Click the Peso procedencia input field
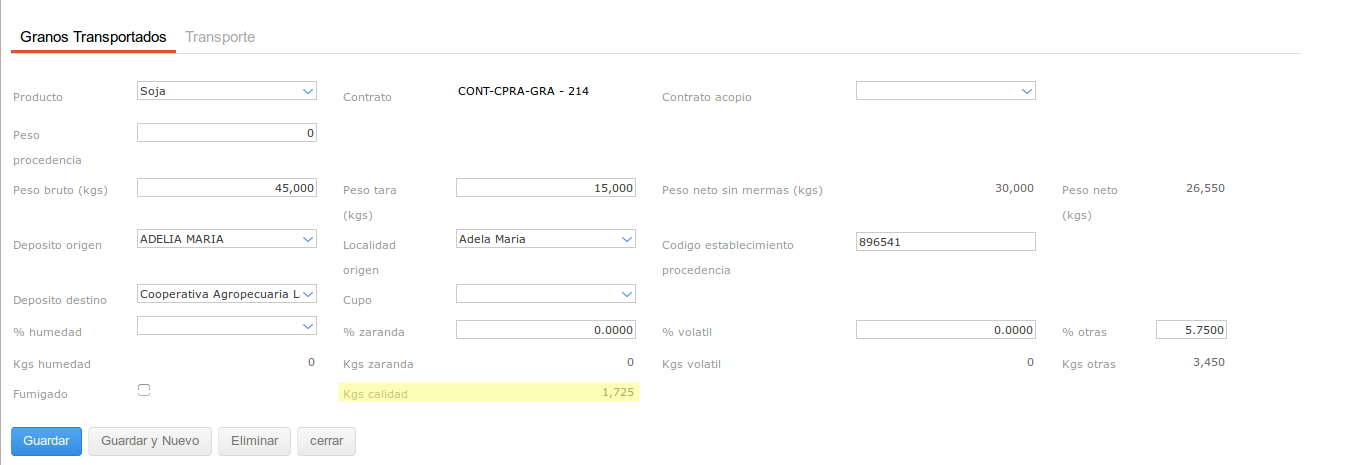 pos(226,133)
